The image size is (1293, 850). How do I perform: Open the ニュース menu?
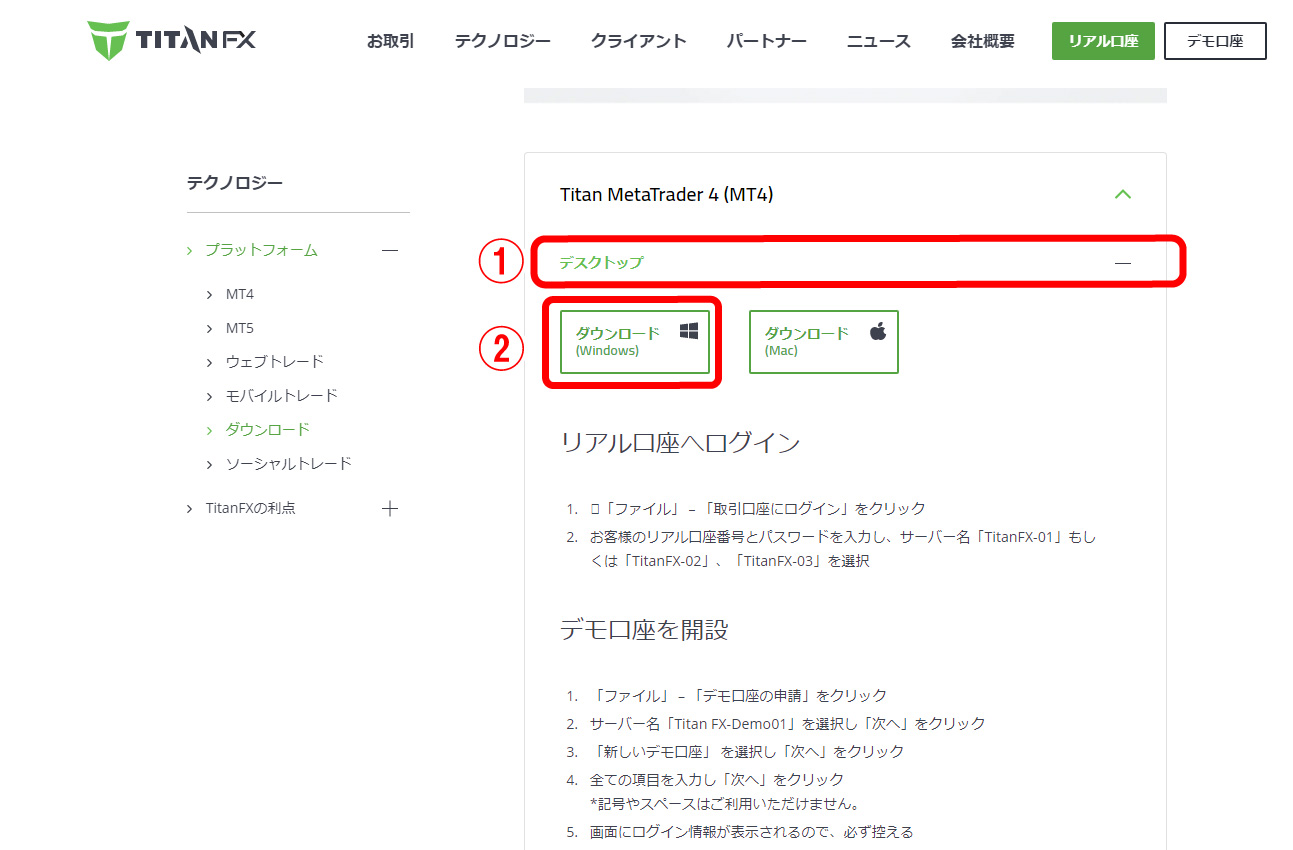878,41
